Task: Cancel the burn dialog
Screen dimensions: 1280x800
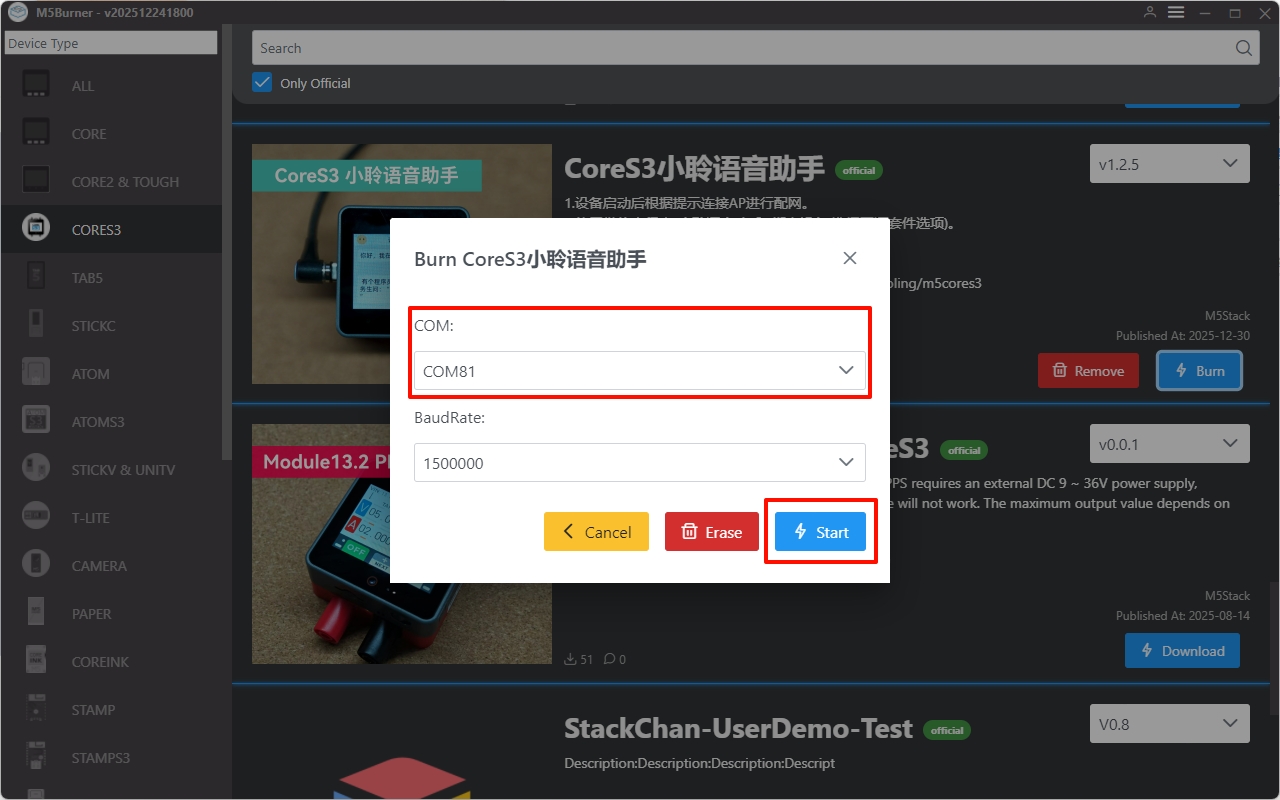Action: pos(596,532)
